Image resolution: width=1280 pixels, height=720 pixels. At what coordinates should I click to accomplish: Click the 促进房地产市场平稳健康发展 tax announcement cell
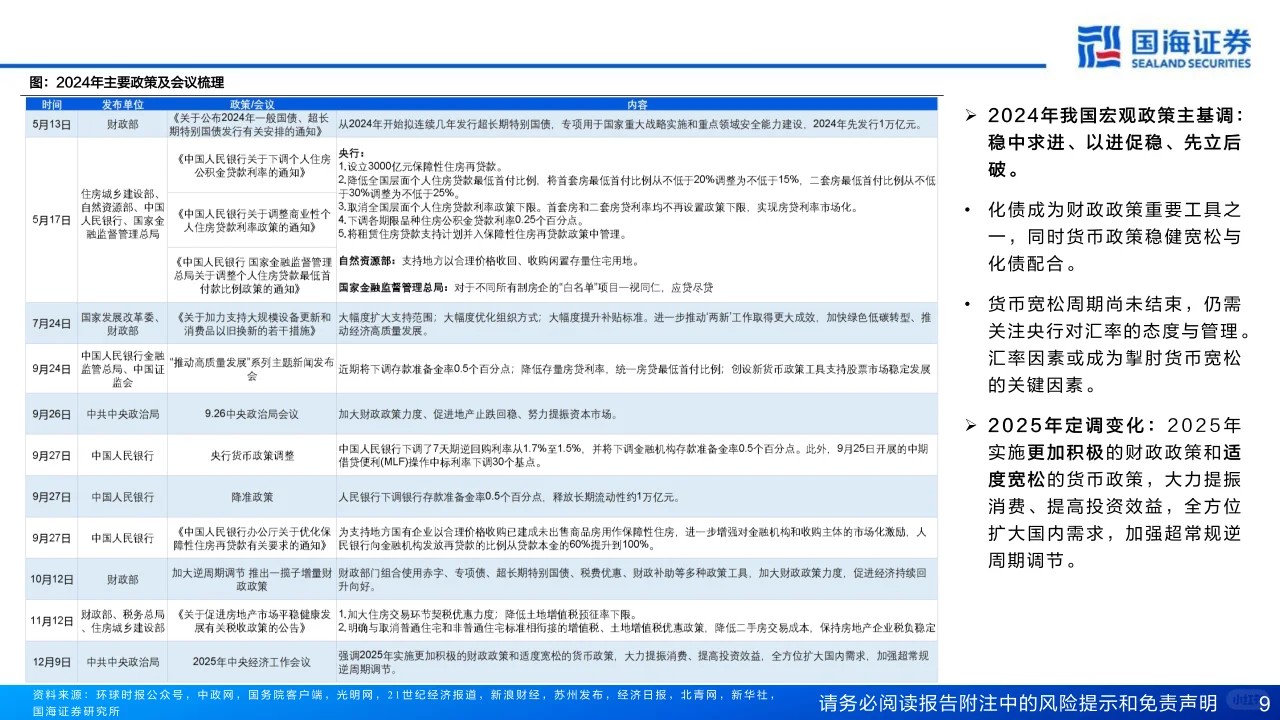click(252, 621)
